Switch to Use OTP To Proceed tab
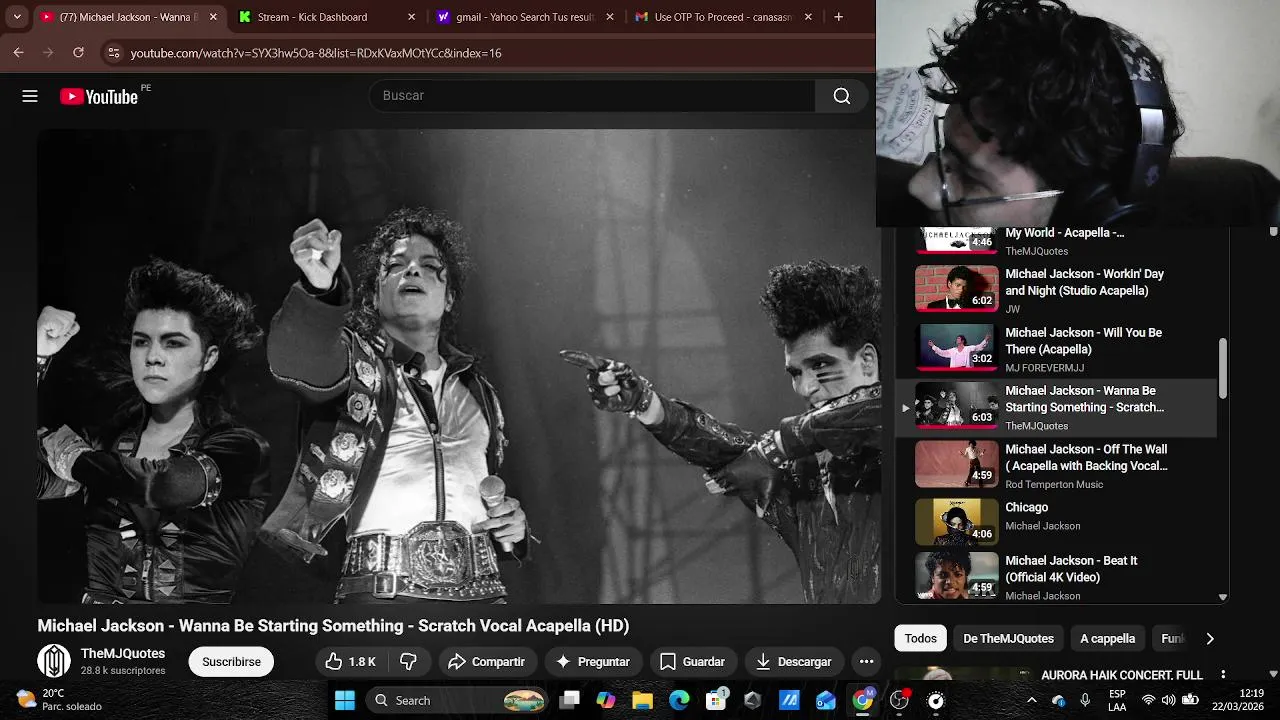This screenshot has width=1280, height=720. pos(722,17)
